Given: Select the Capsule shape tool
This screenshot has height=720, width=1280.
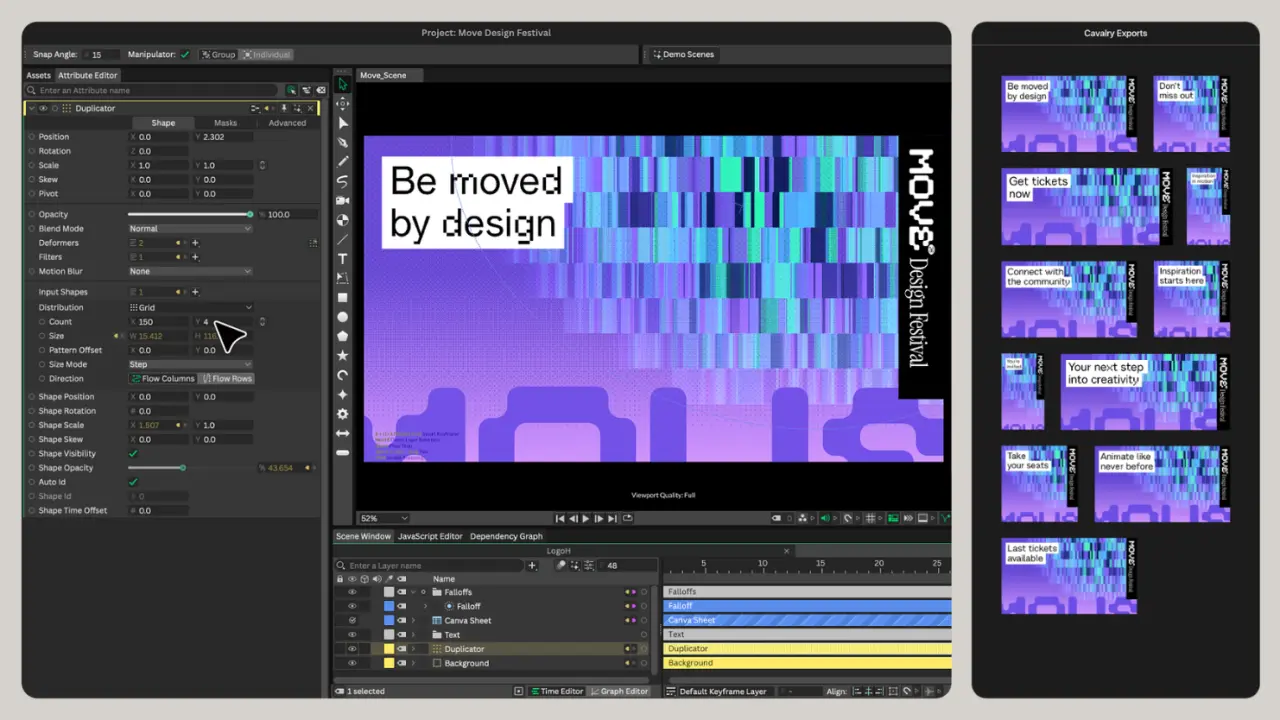Looking at the screenshot, I should 343,453.
